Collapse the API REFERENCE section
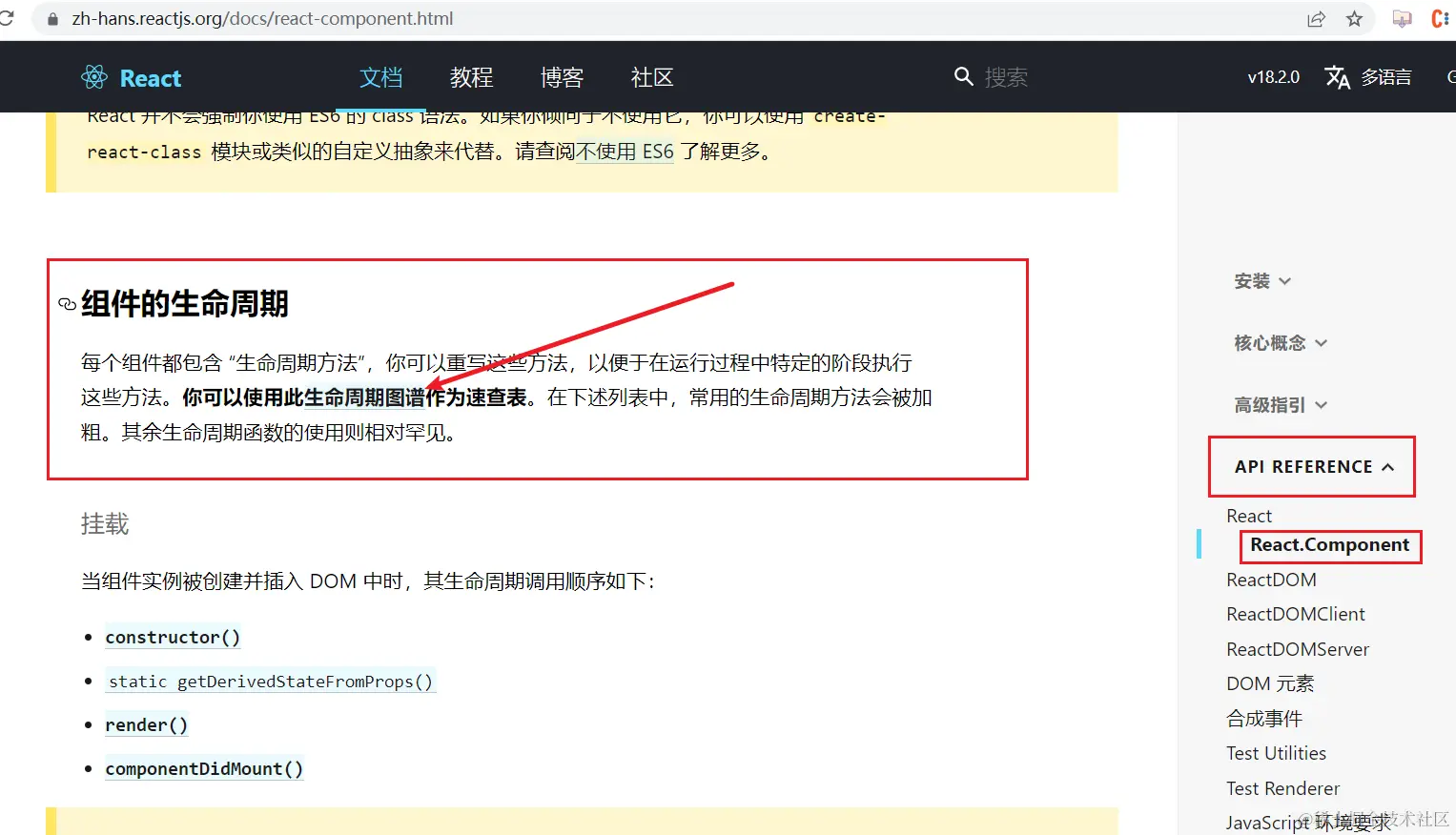The width and height of the screenshot is (1456, 835). [x=1314, y=467]
